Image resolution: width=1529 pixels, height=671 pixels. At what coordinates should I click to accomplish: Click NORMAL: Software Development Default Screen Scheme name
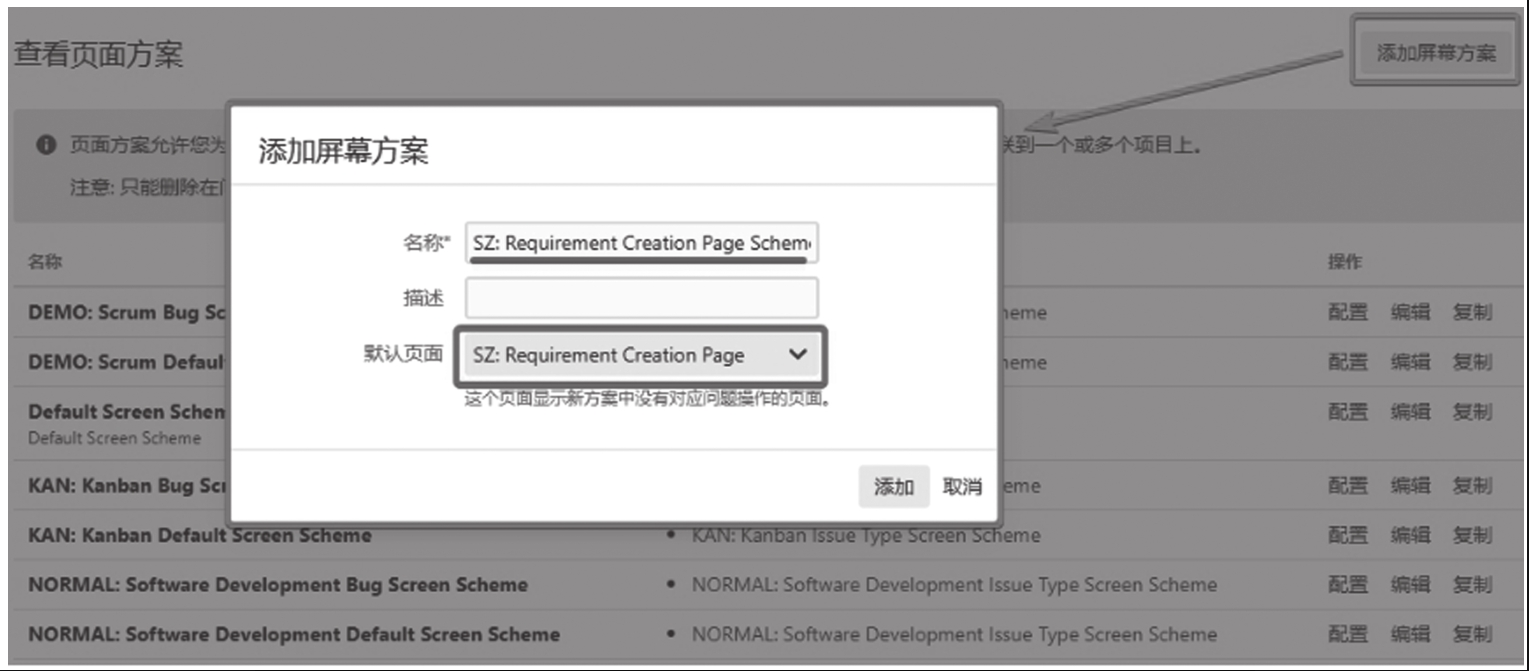(x=294, y=634)
